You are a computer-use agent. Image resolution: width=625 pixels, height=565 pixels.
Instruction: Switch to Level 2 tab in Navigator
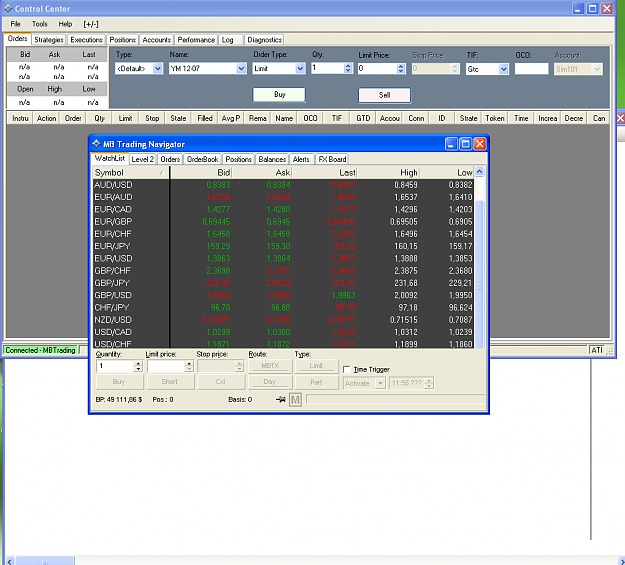pos(142,159)
